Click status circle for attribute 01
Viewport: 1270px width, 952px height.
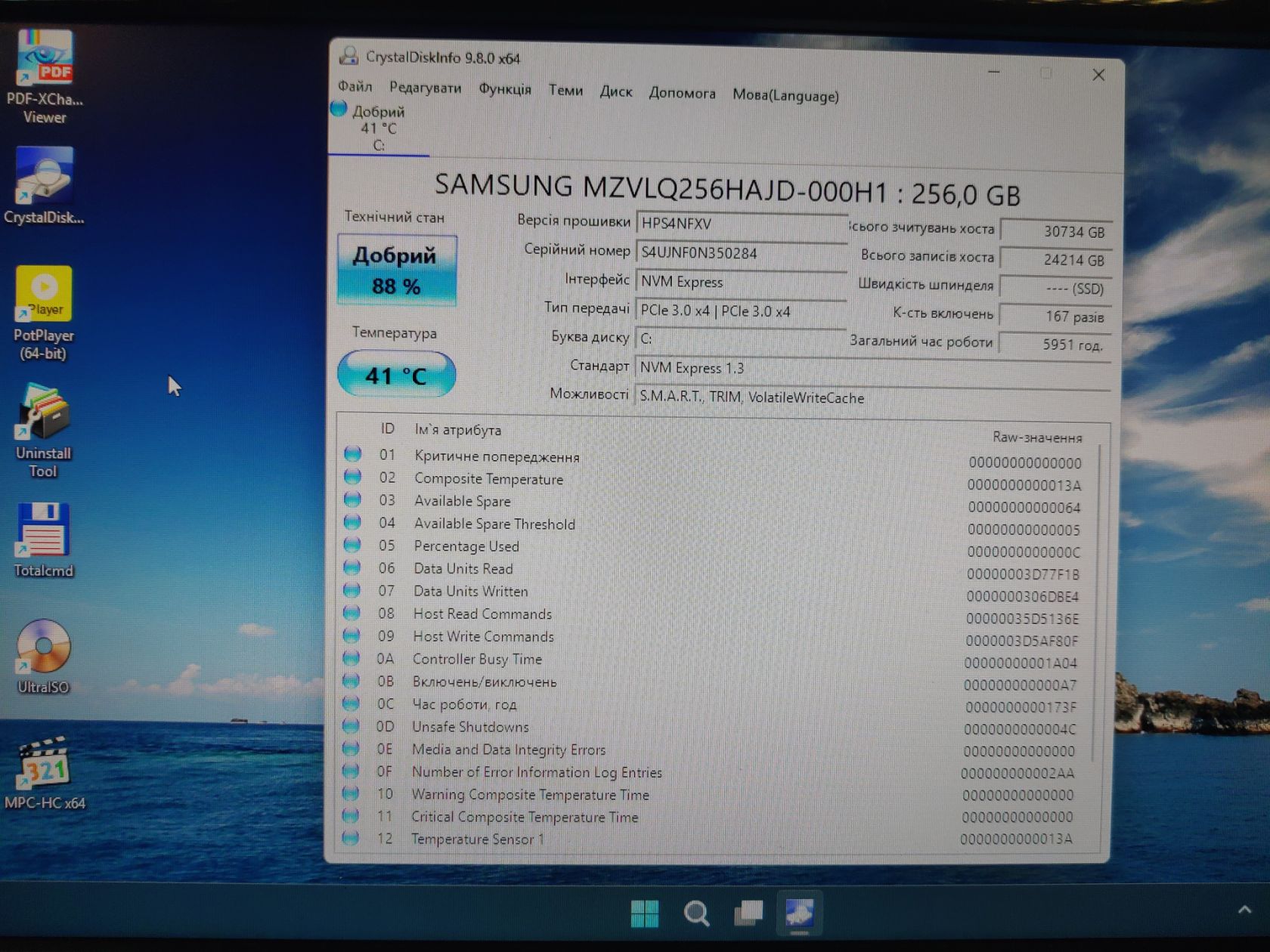coord(352,454)
